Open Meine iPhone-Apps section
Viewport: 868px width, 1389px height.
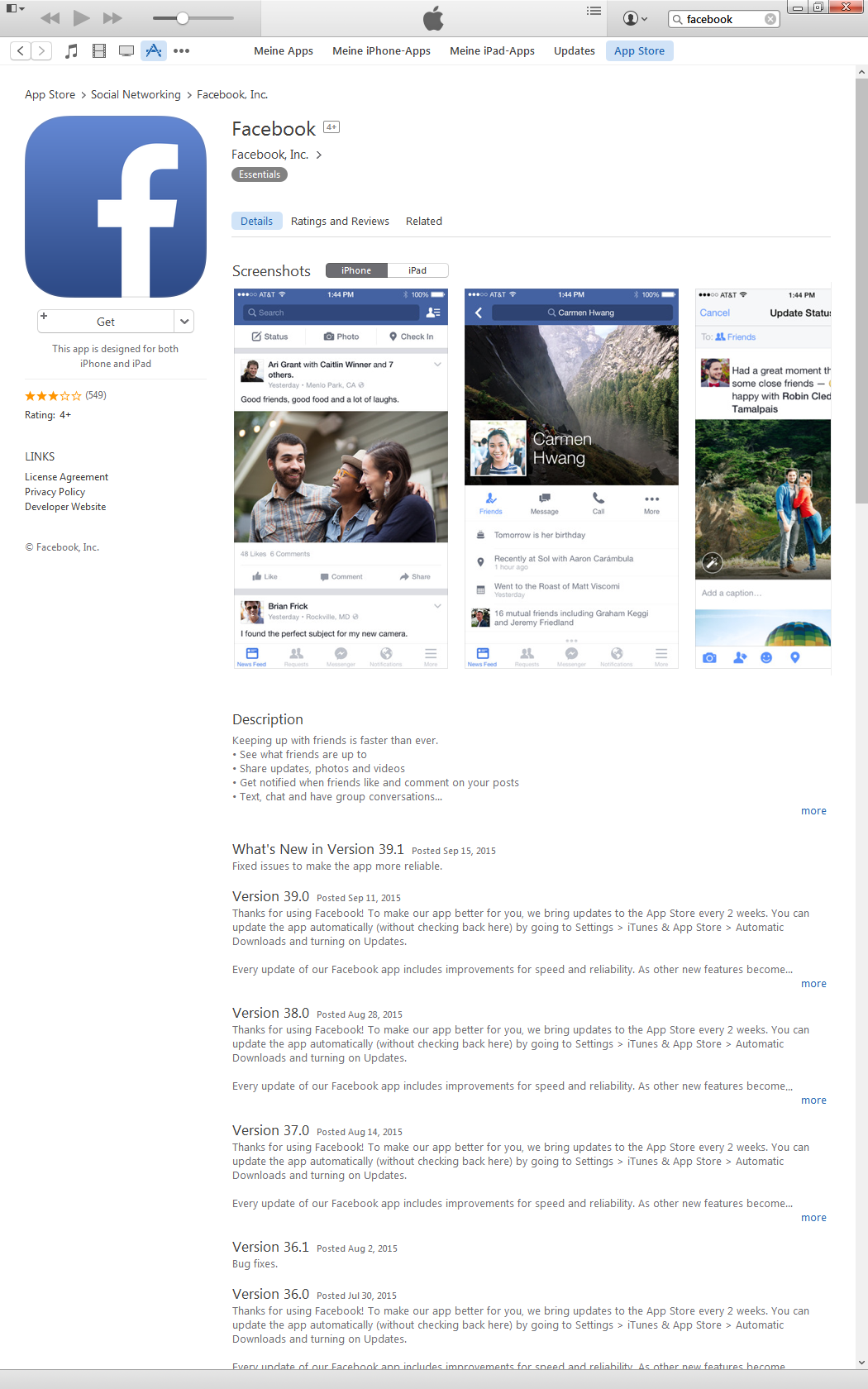[x=381, y=51]
